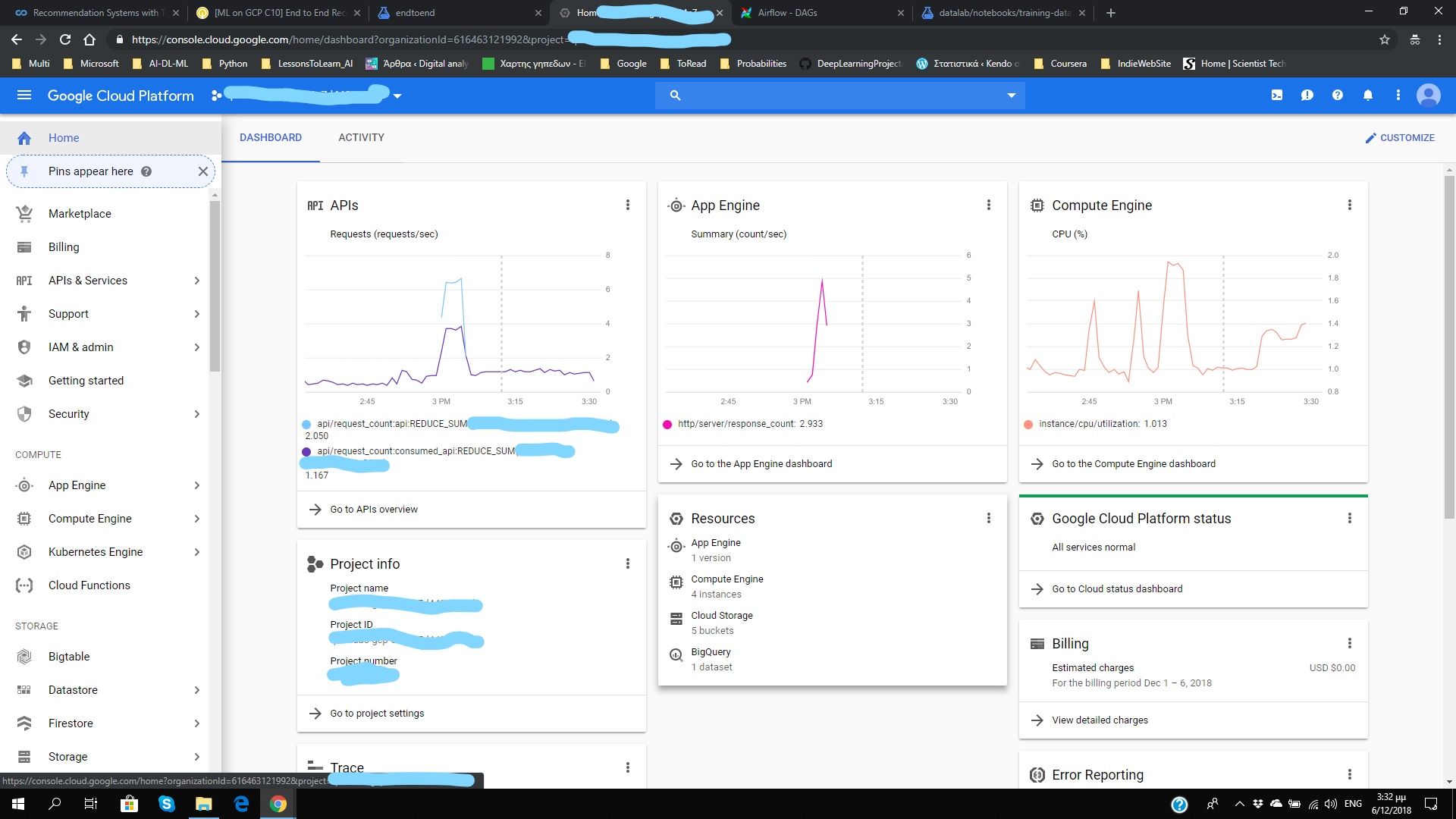Dismiss the Pins appear here hint
Viewport: 1456px width, 819px height.
[x=202, y=171]
